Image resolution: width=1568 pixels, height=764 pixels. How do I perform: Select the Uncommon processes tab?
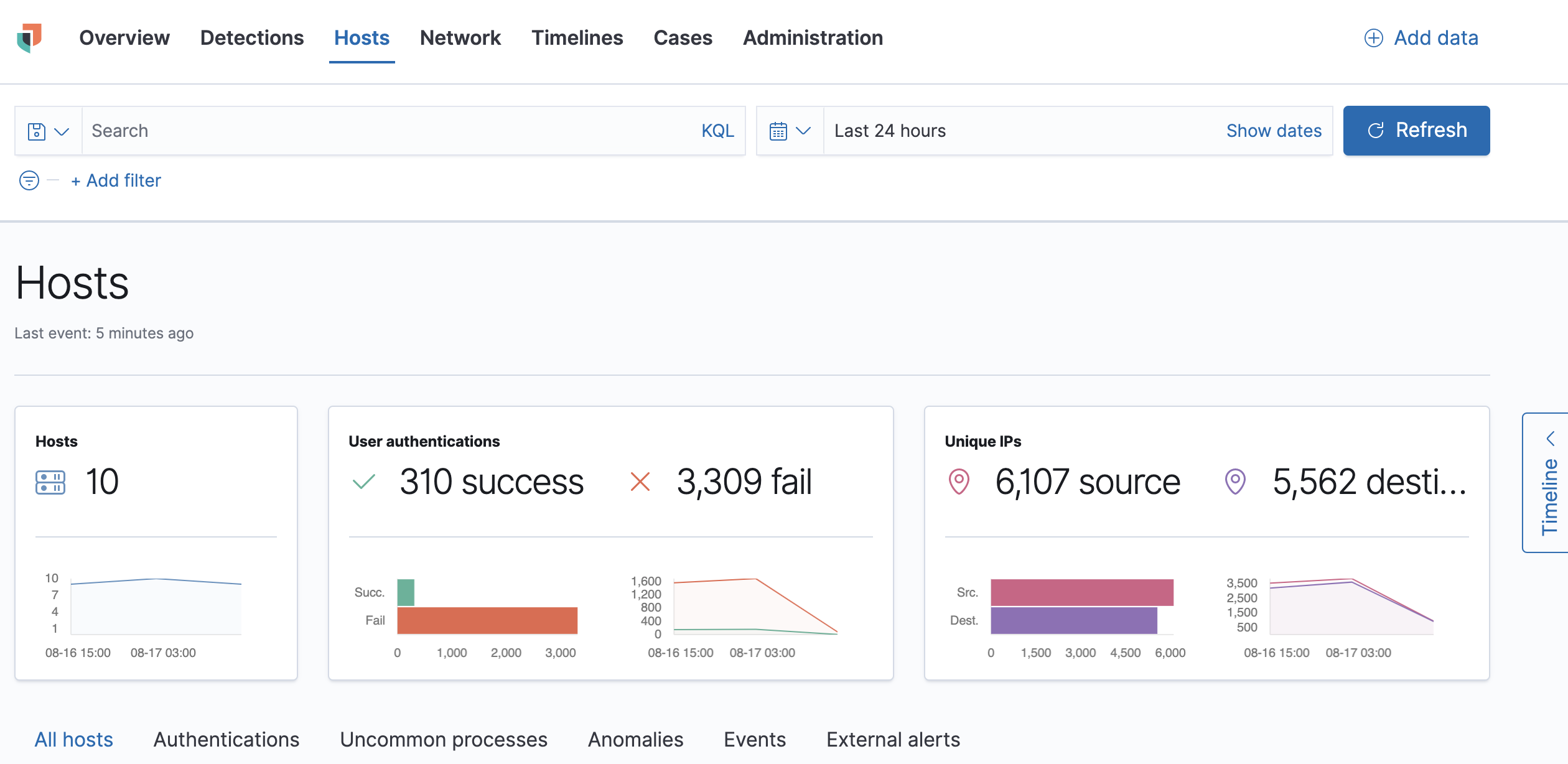pos(444,739)
